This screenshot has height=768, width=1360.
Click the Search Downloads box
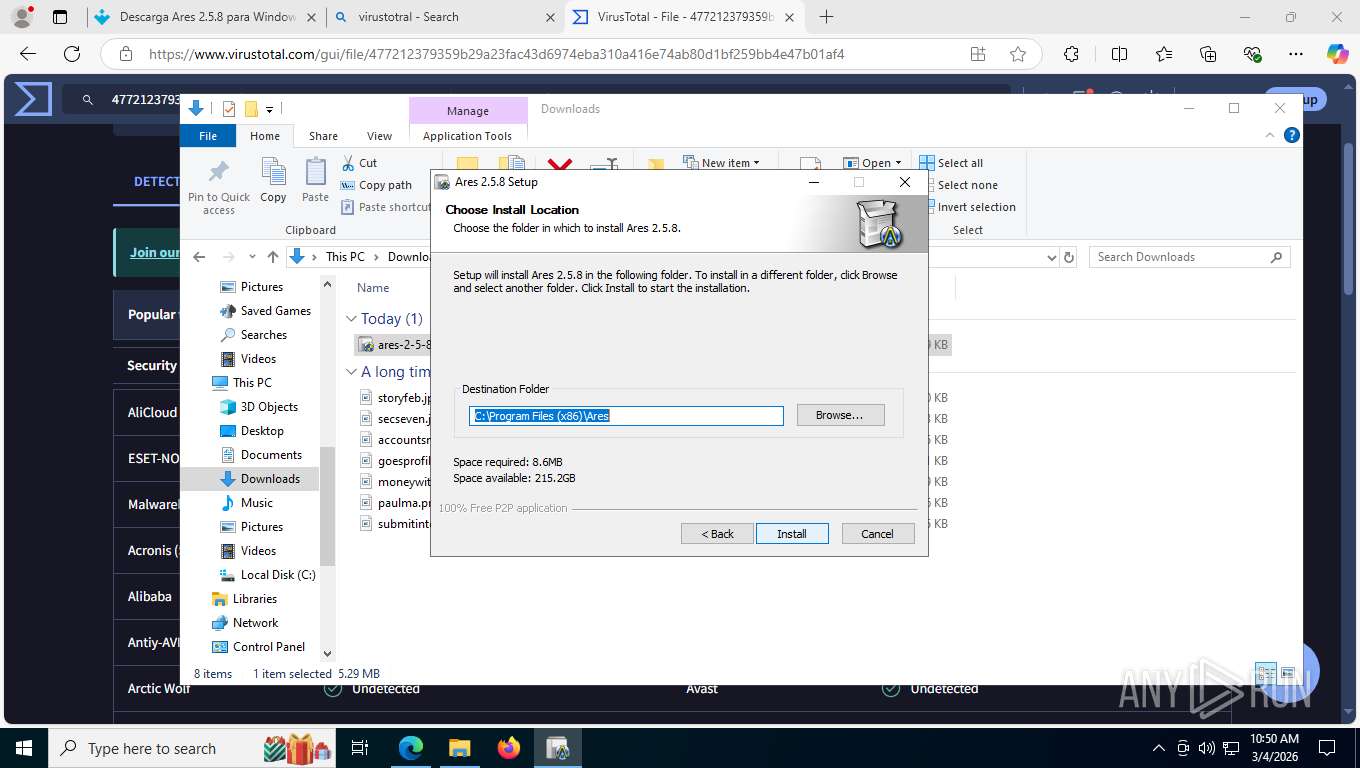(x=1189, y=257)
